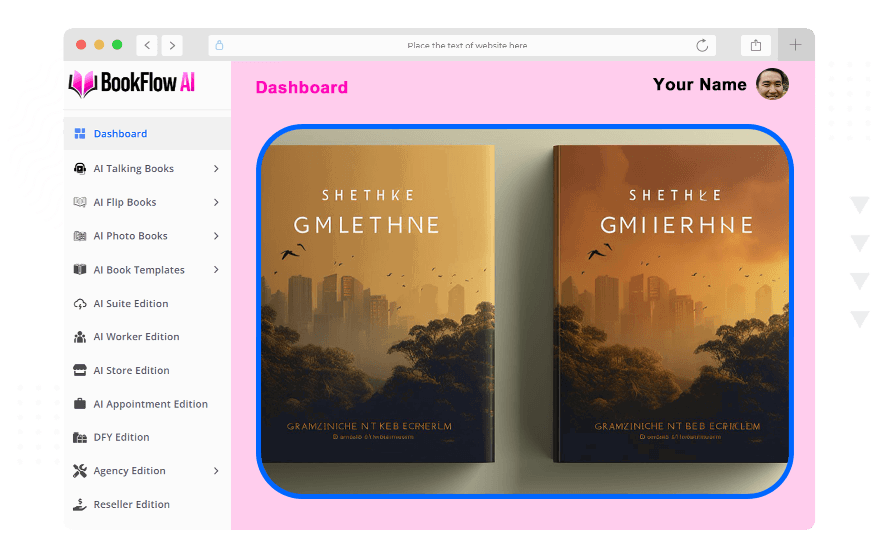Screen dimensions: 886x543
Task: Click the AI Store Edition shop icon
Action: coord(80,371)
